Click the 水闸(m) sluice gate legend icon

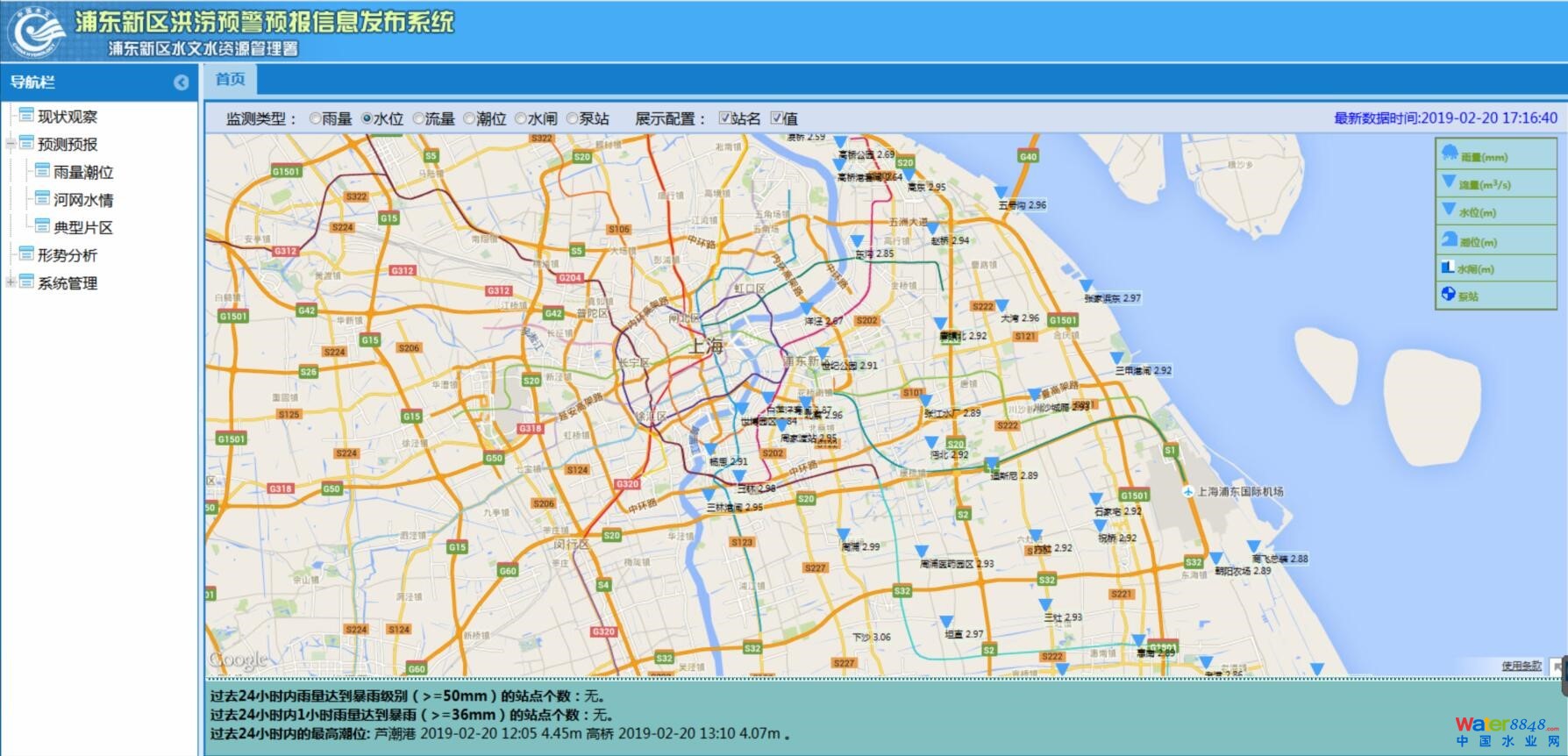1448,267
